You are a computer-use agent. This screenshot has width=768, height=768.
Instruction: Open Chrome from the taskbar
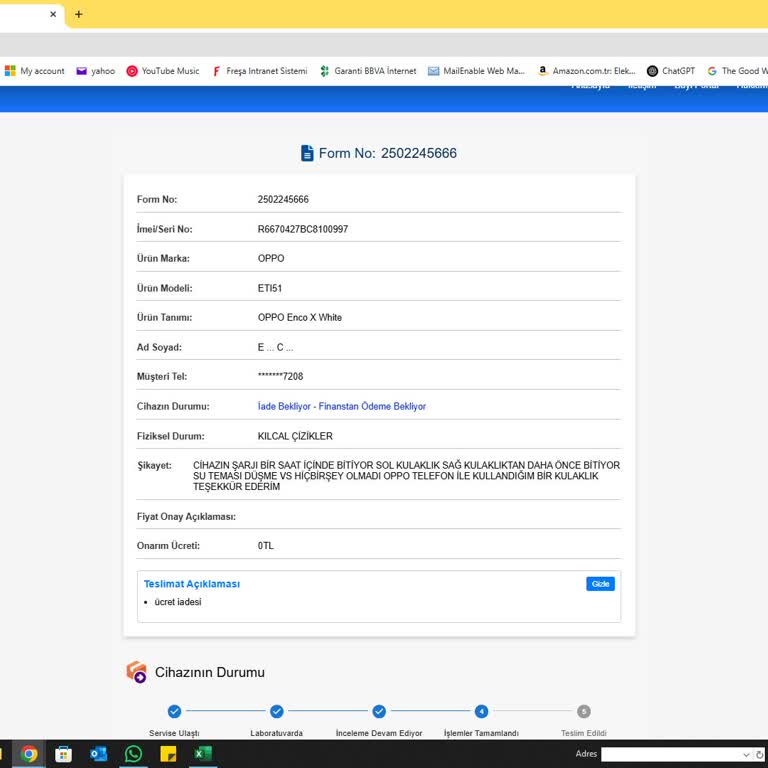click(29, 754)
